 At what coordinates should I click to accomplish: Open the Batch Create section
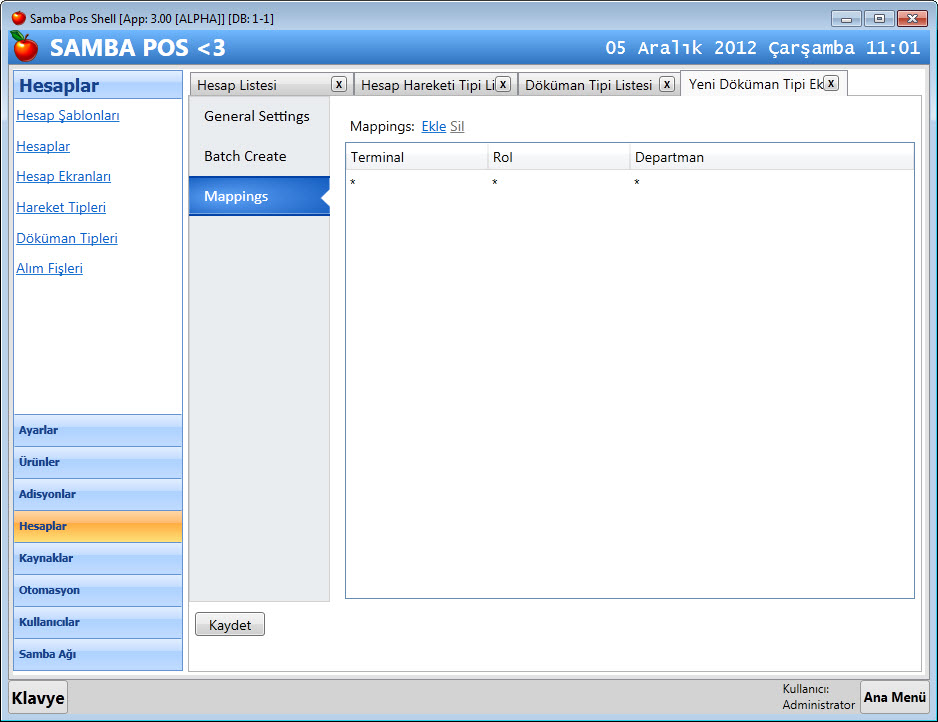[245, 156]
